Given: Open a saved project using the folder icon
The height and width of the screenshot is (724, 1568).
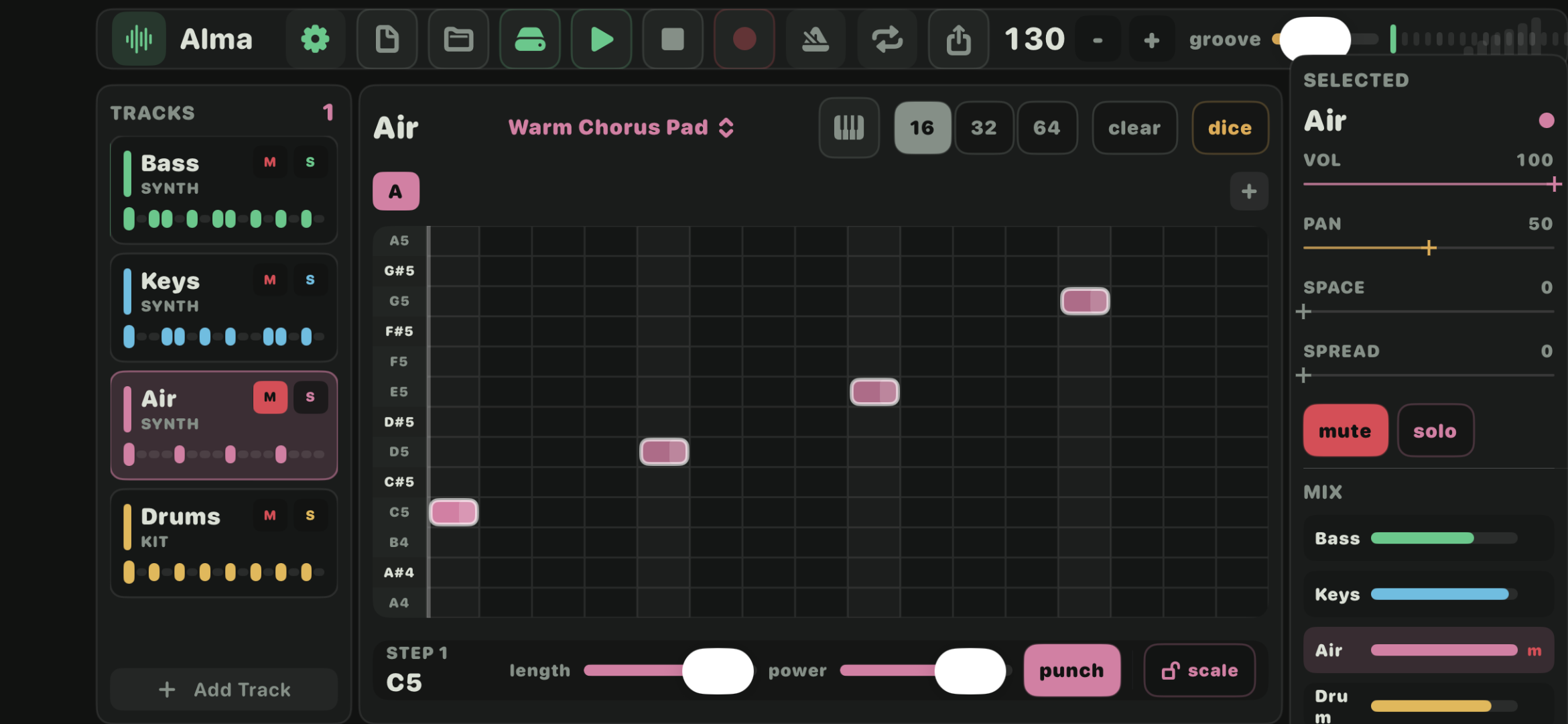Looking at the screenshot, I should (x=458, y=39).
